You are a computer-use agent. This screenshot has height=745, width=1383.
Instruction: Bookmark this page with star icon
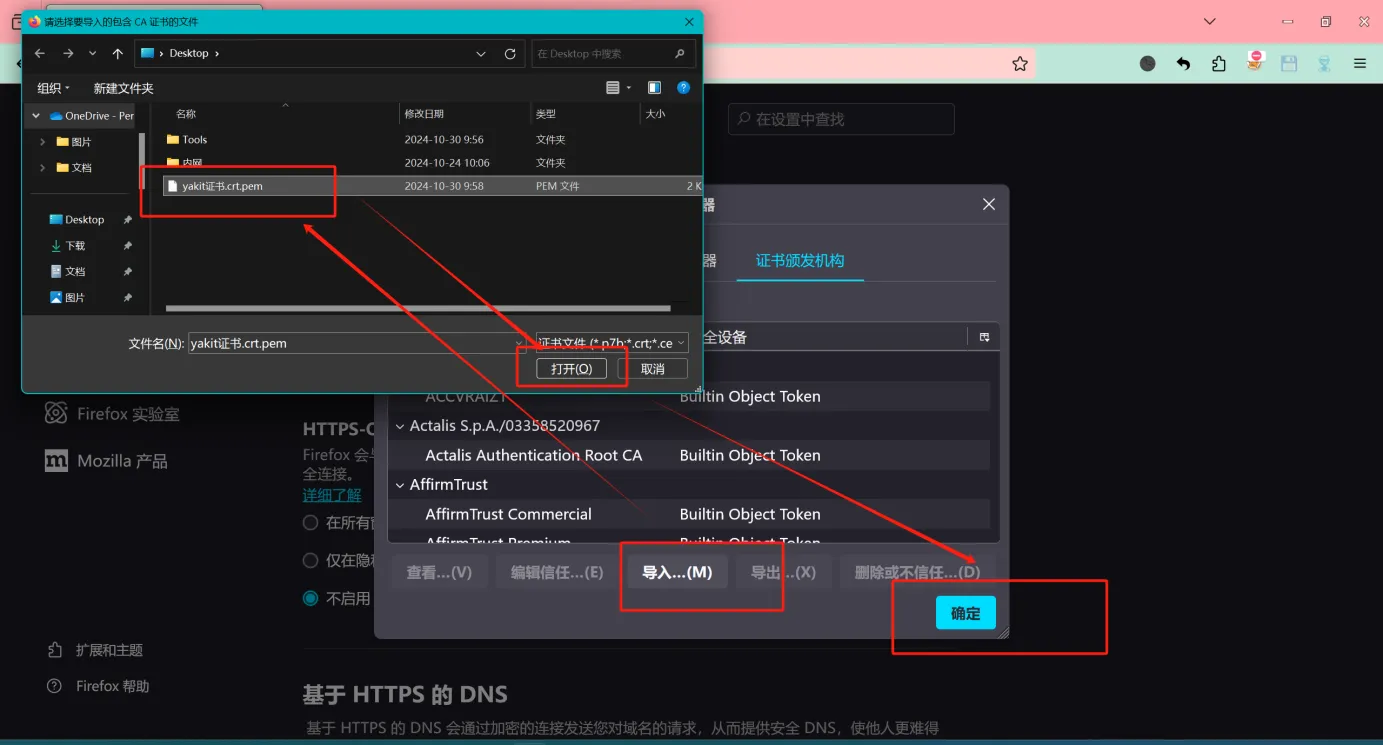pos(1020,63)
